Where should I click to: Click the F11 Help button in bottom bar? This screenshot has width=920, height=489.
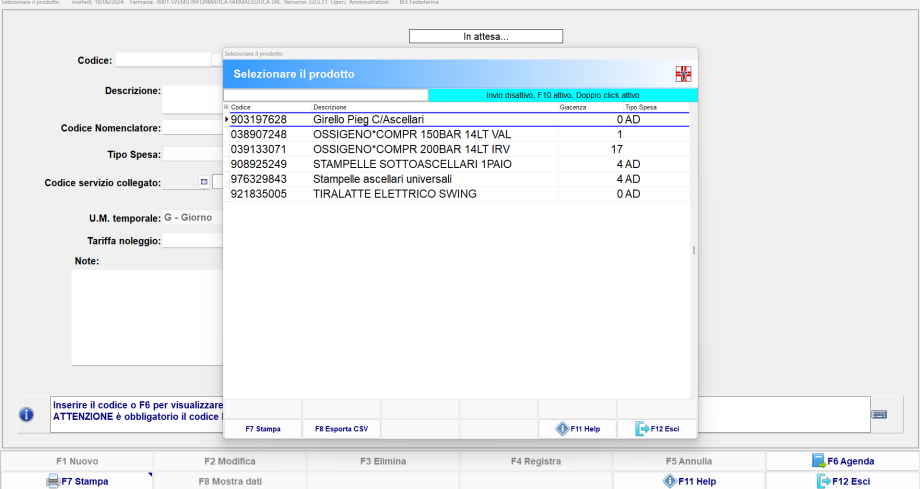(x=689, y=481)
